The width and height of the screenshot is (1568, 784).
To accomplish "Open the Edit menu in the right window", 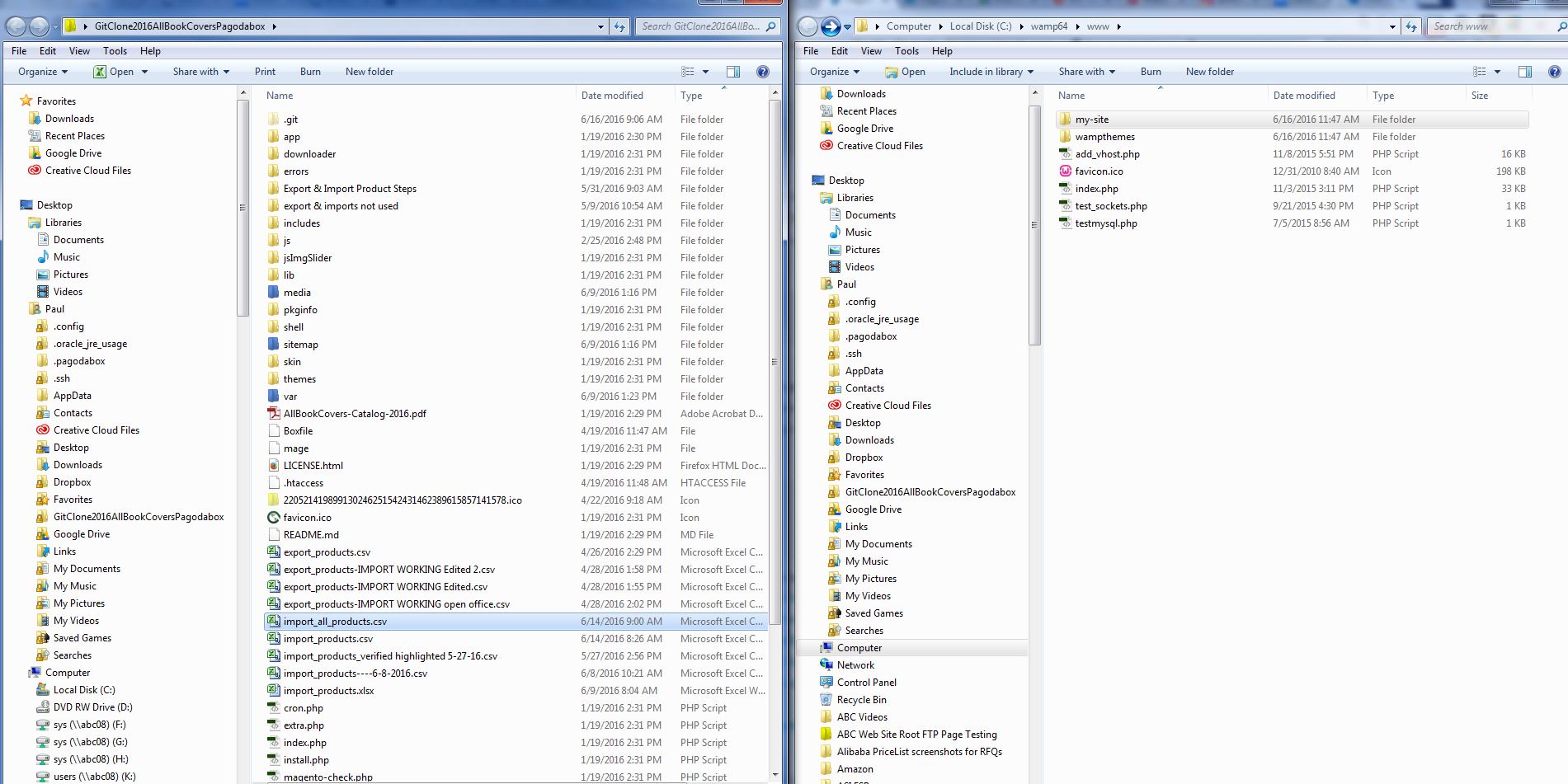I will click(840, 51).
